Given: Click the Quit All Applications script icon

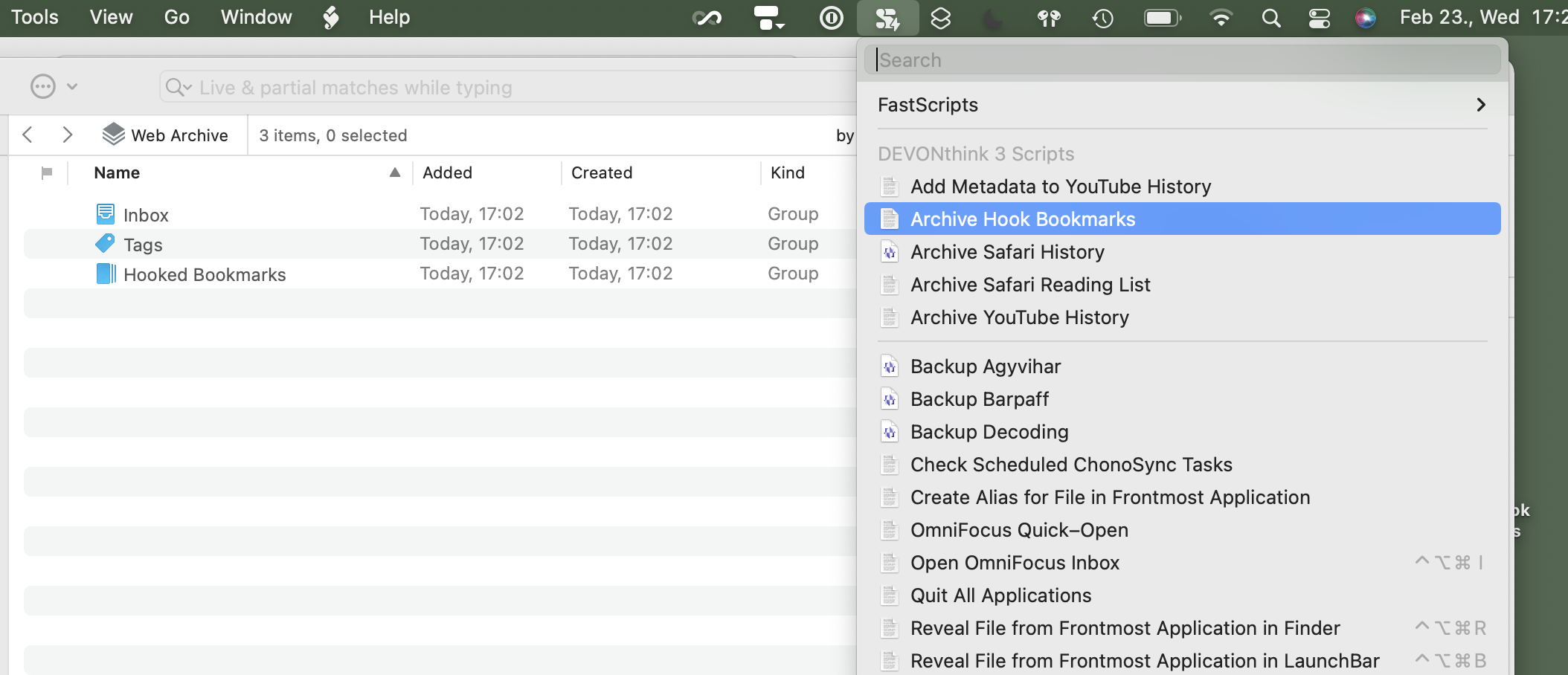Looking at the screenshot, I should click(890, 595).
